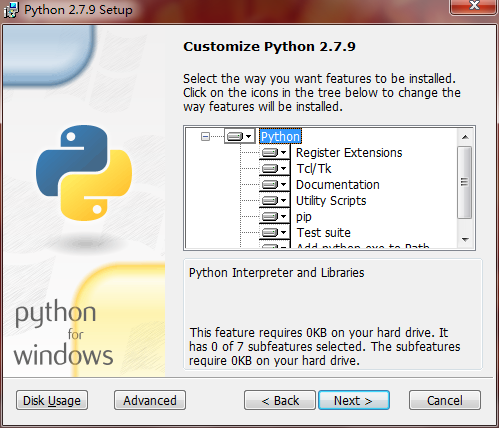
Task: Collapse the Python tree node
Action: point(205,136)
